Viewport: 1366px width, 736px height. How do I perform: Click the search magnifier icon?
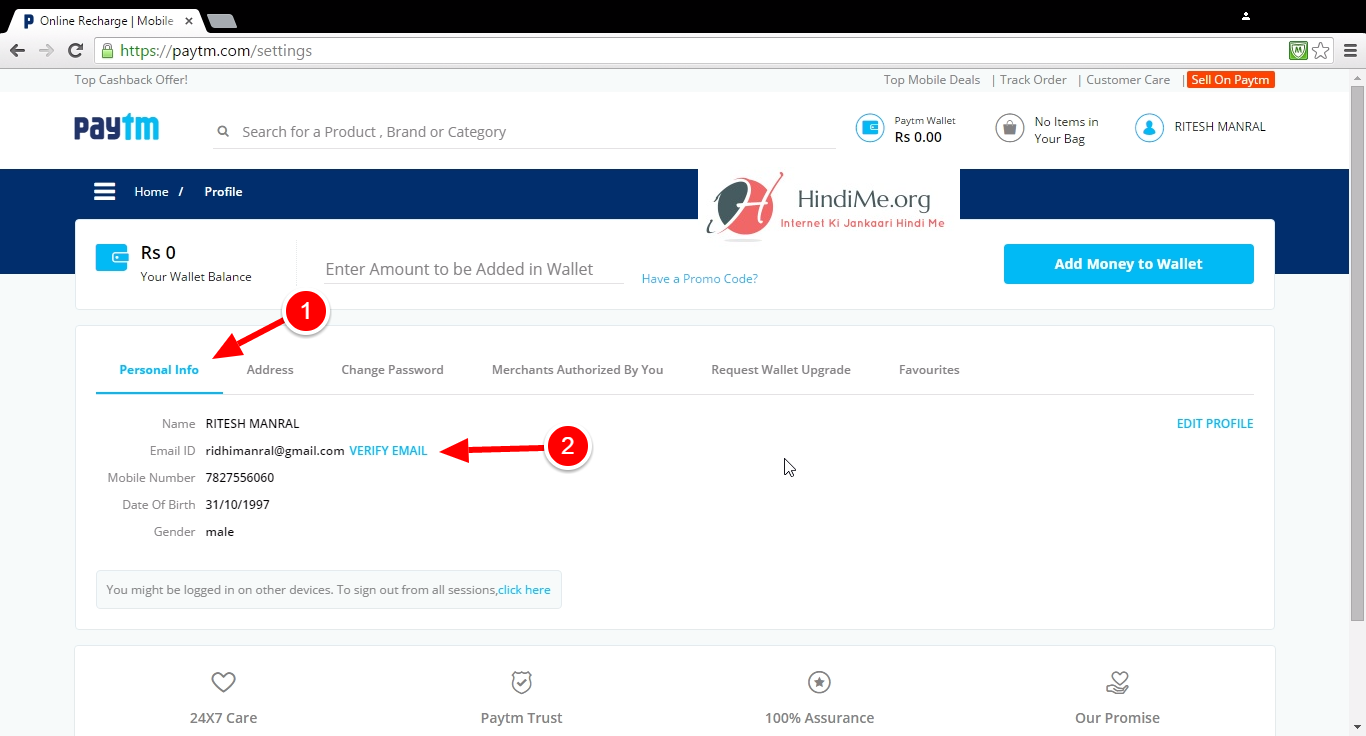223,131
